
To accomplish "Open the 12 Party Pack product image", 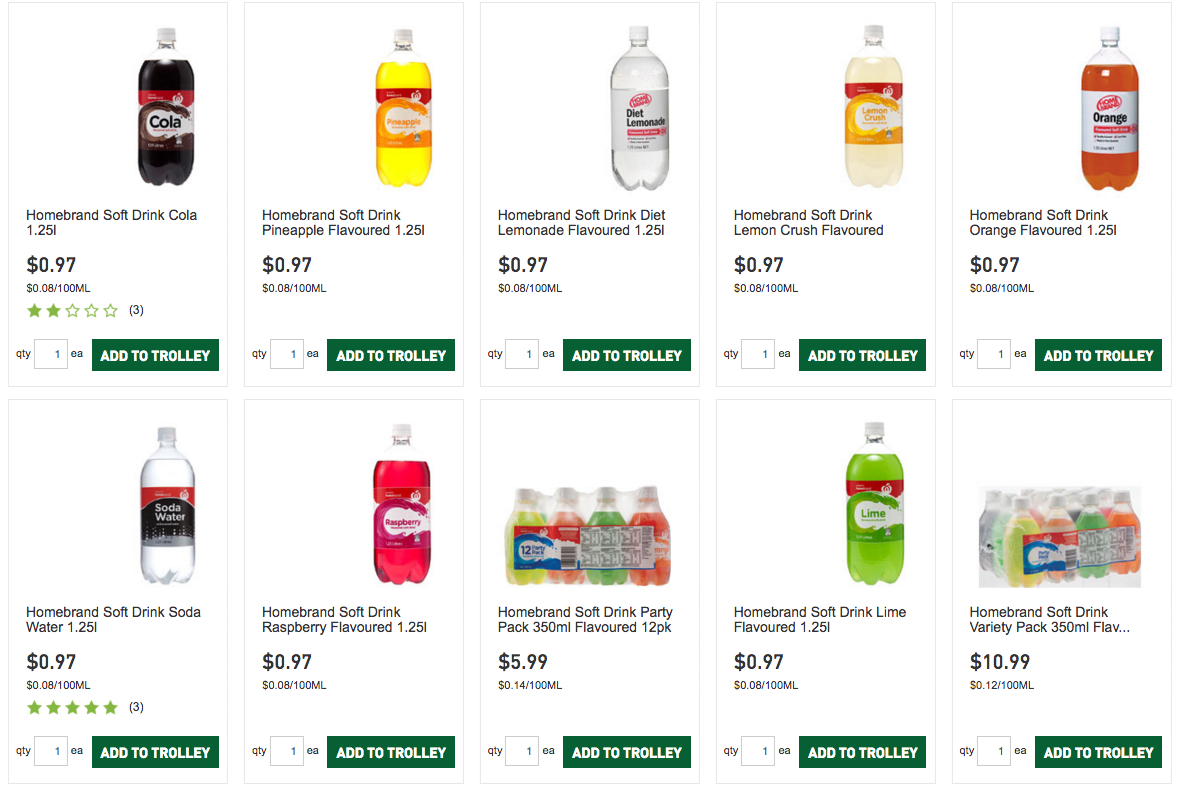I will (588, 535).
